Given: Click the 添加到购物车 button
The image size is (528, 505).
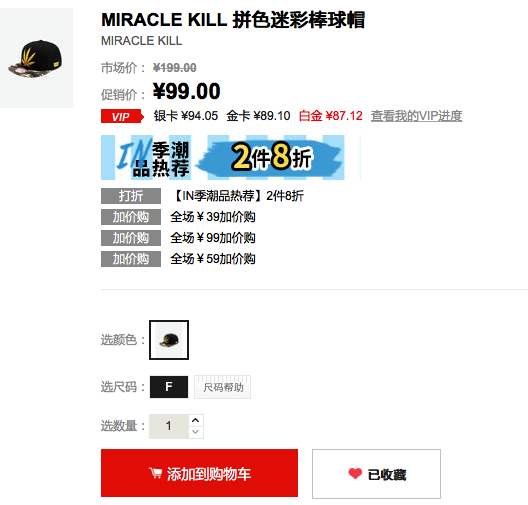Looking at the screenshot, I should coord(199,473).
